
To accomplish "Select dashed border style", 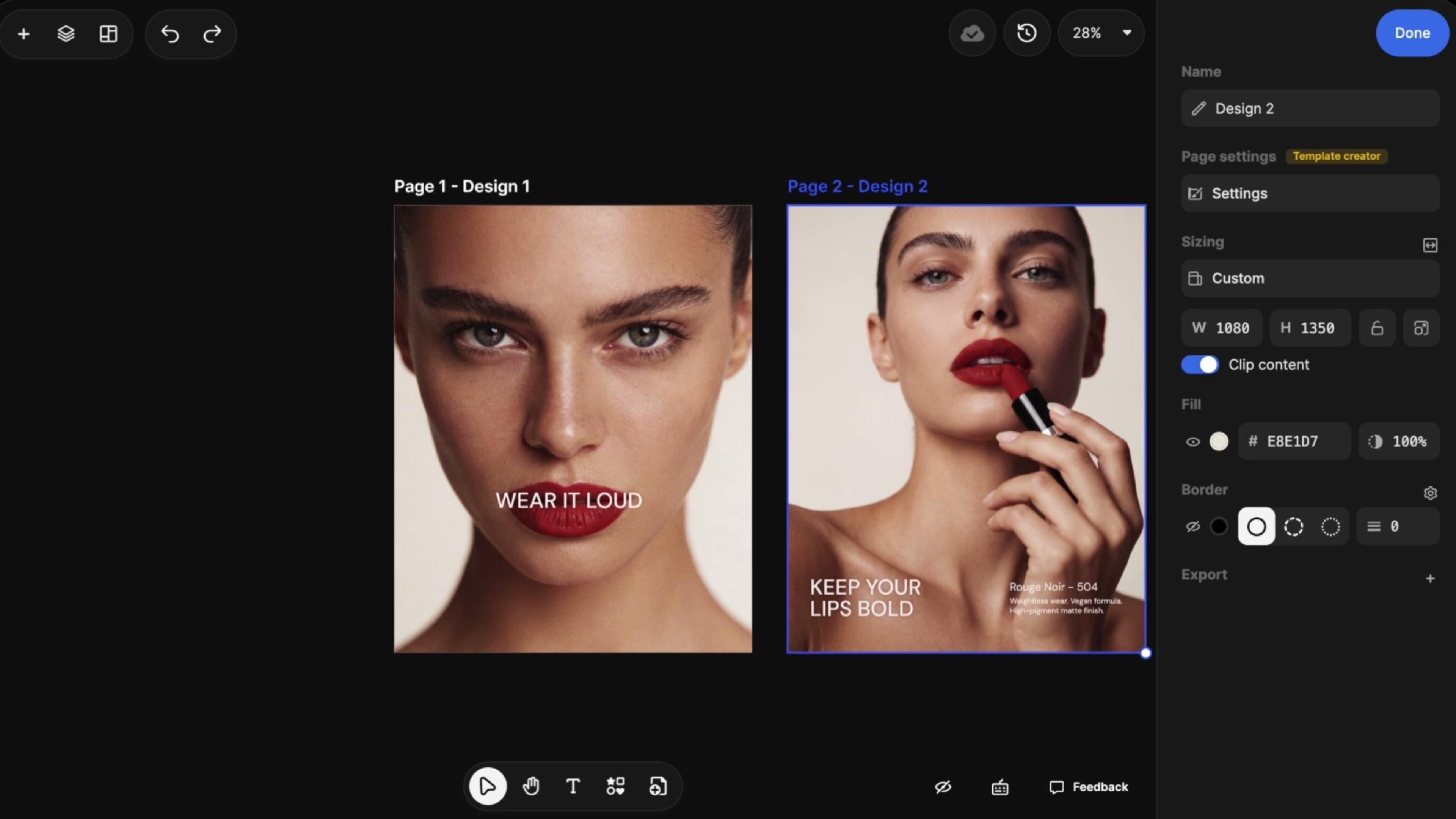I will tap(1293, 526).
